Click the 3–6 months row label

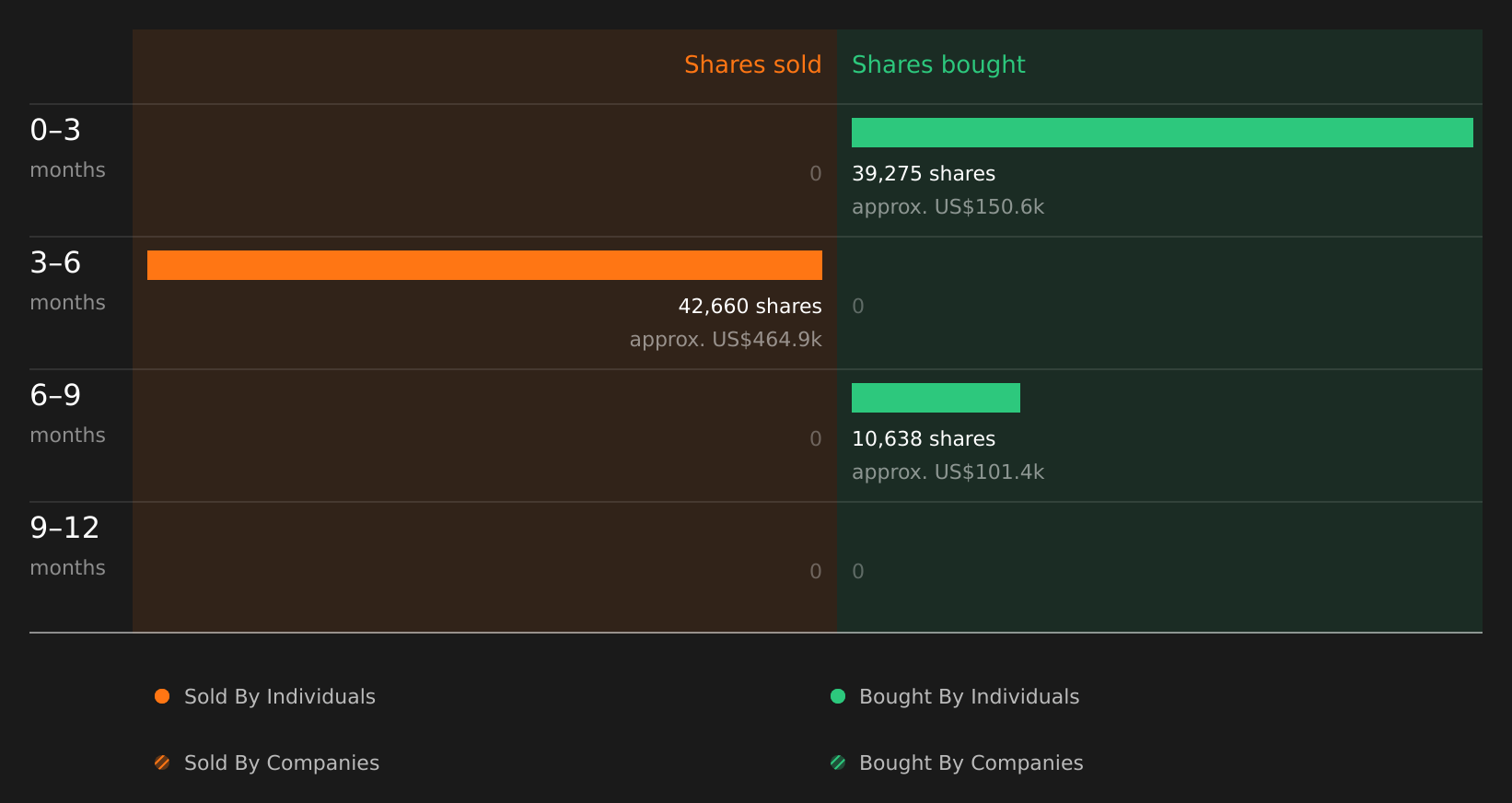67,281
